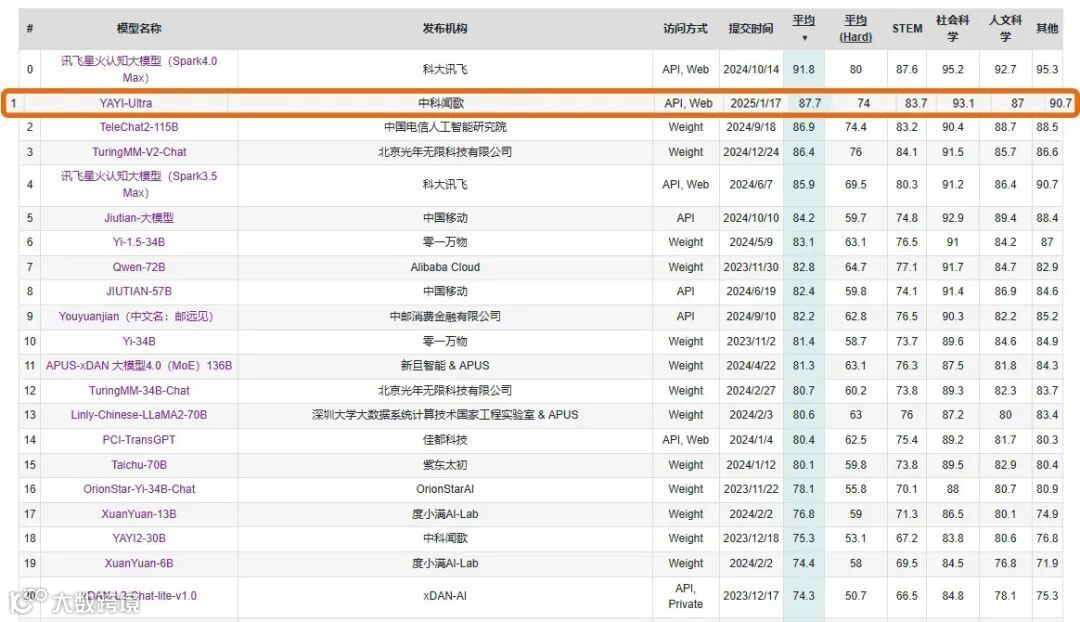1080x622 pixels.
Task: Open JIUTIAN-57B model link
Action: (x=139, y=291)
